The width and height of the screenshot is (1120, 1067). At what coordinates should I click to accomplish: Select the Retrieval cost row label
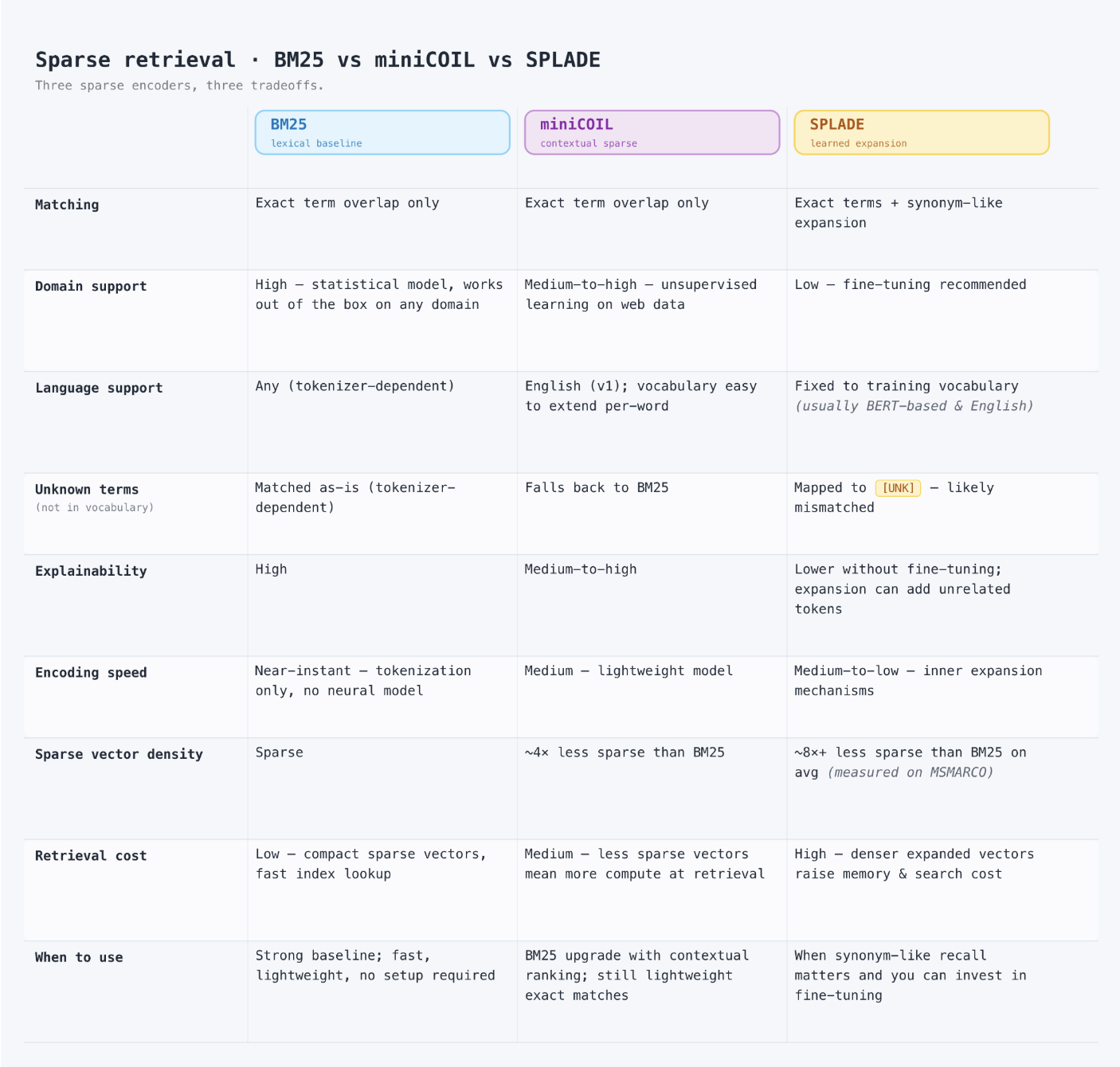91,856
